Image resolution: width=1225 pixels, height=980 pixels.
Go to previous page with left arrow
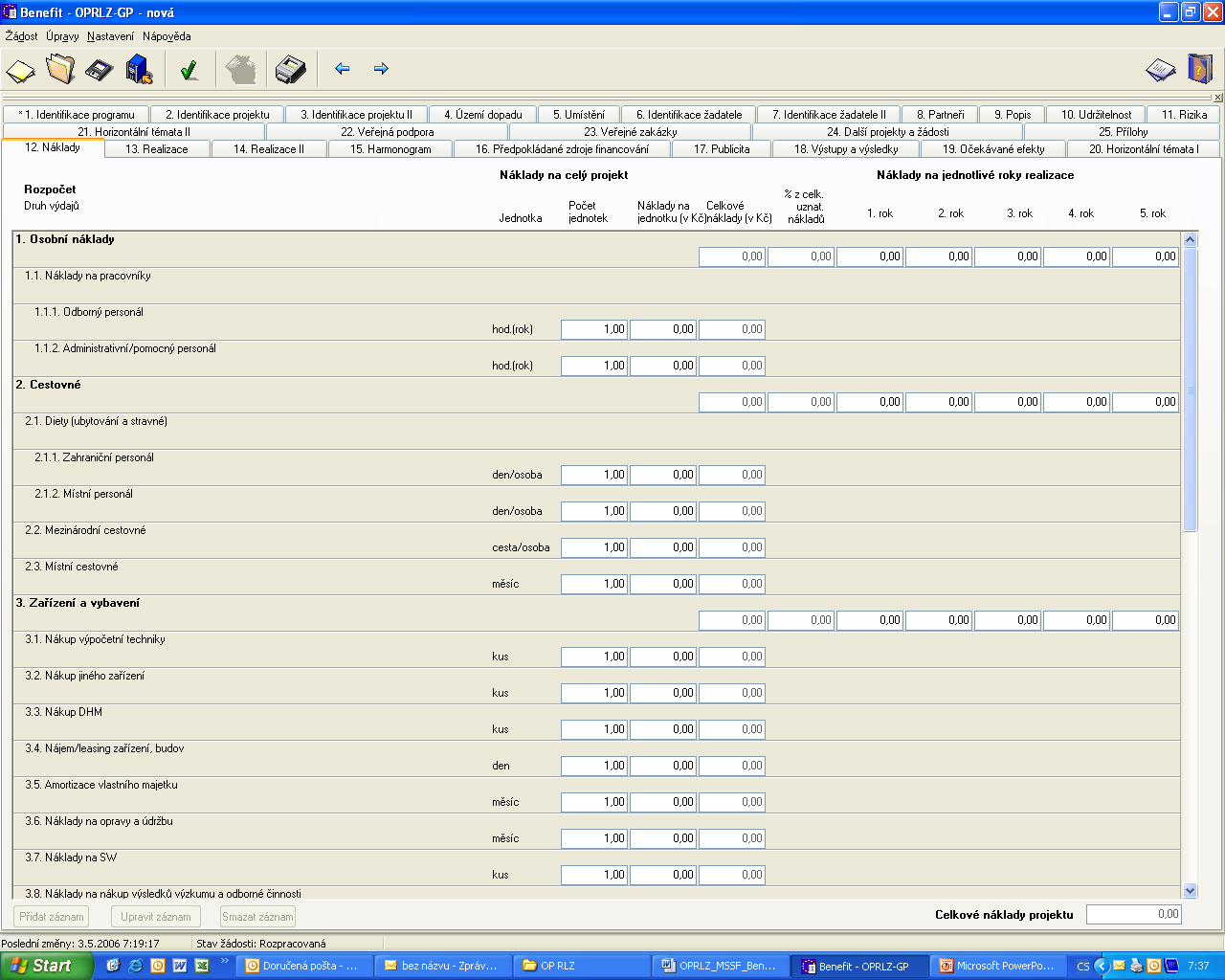[342, 69]
